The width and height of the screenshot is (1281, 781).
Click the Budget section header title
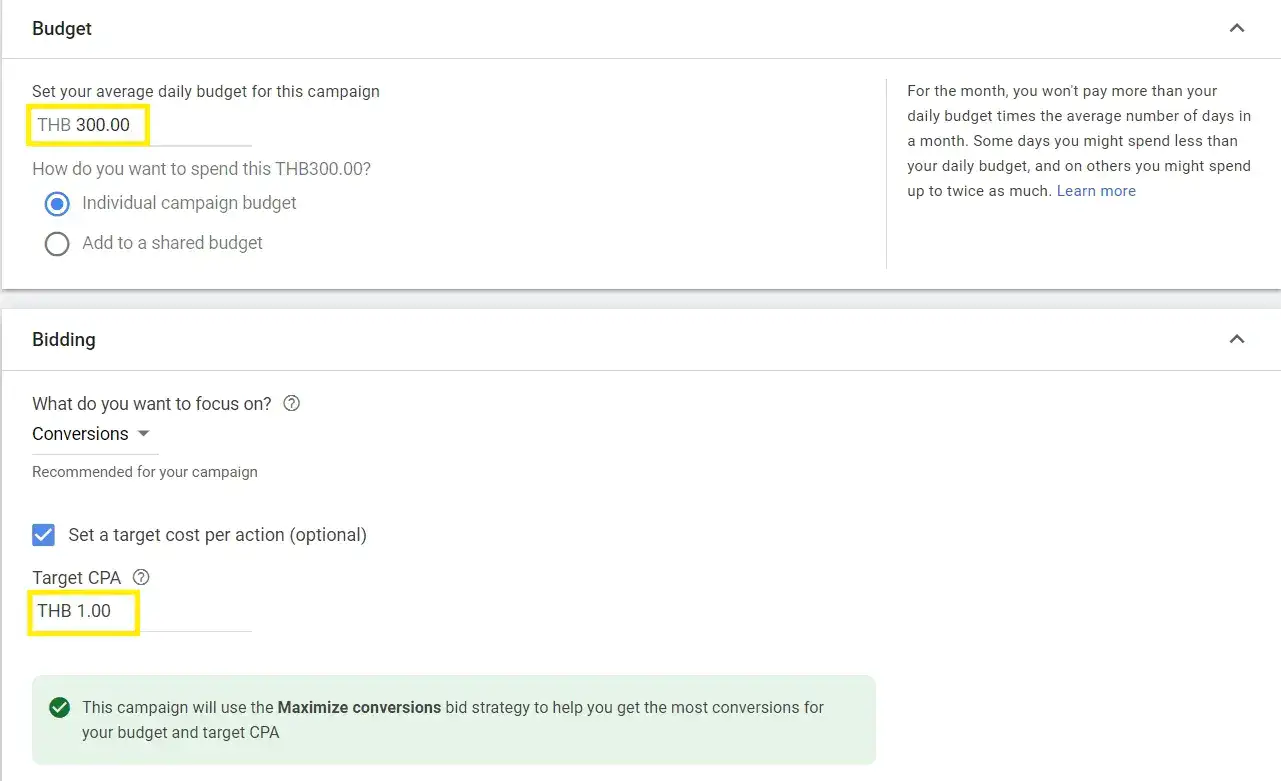tap(62, 29)
